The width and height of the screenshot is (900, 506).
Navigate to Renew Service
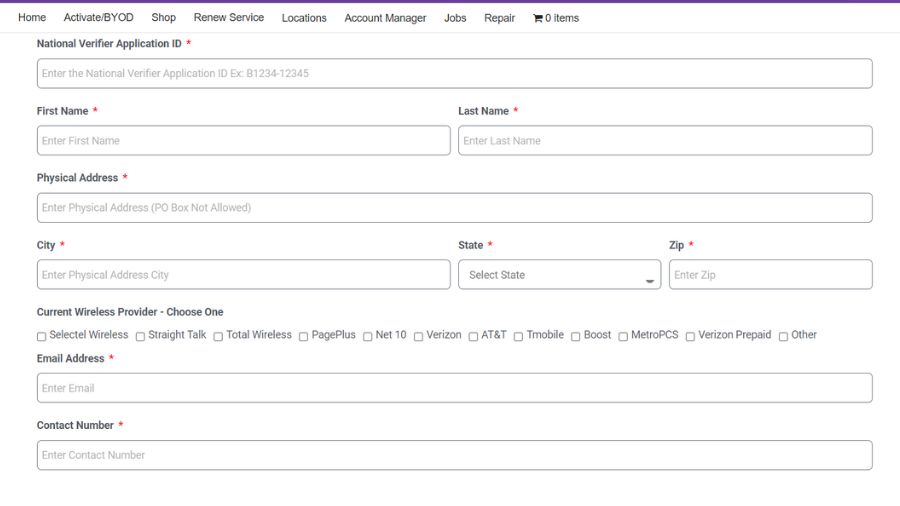click(228, 18)
